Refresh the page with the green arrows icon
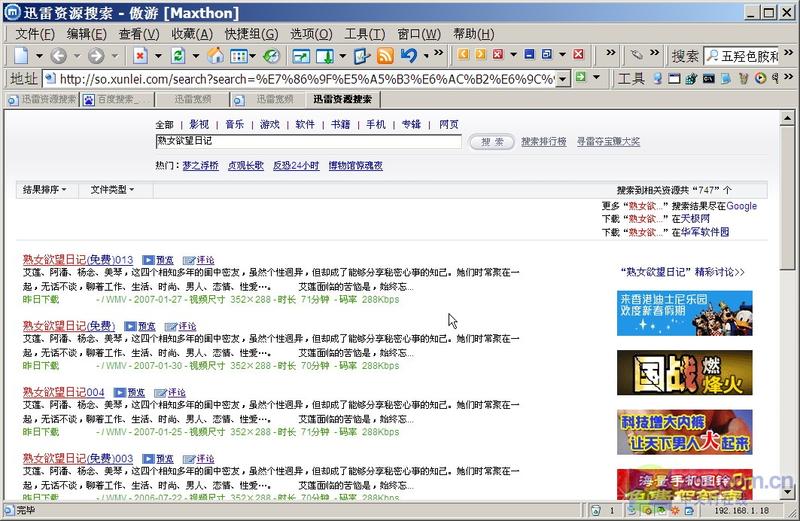The image size is (800, 521). [x=178, y=55]
